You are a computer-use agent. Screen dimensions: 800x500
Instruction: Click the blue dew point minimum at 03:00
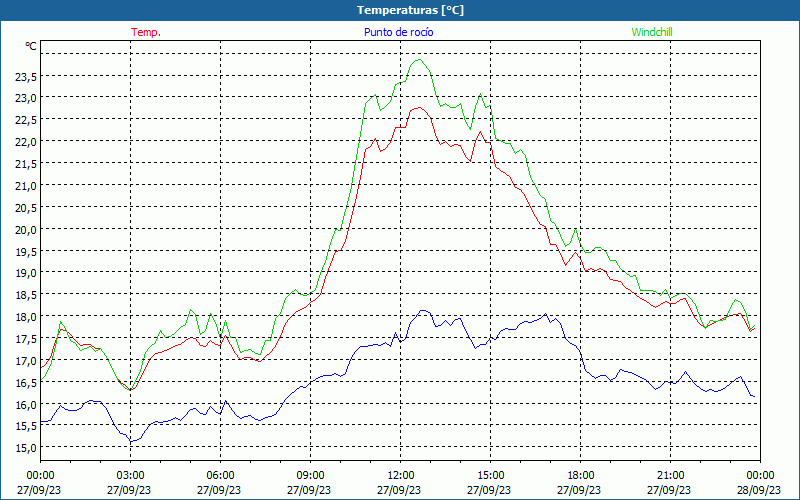point(131,441)
